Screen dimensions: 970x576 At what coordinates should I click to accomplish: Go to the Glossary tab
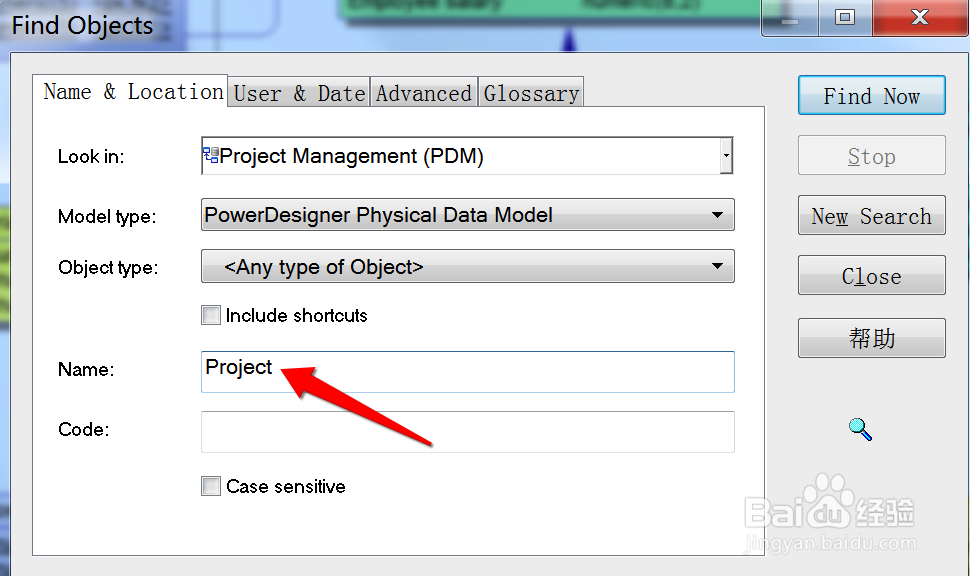(x=531, y=93)
